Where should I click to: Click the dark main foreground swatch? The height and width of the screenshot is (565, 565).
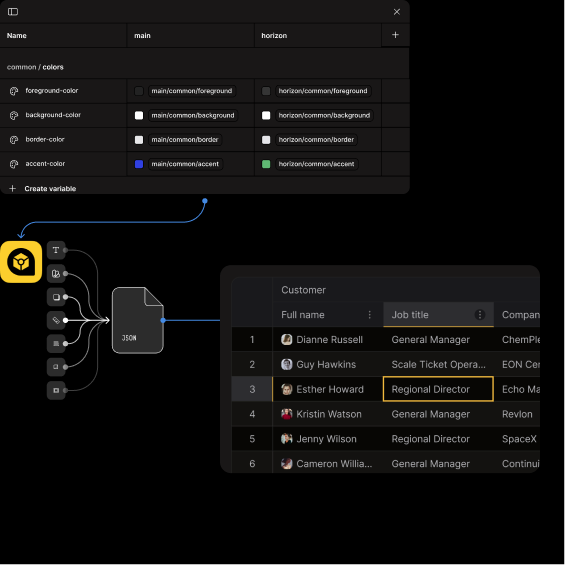coord(139,91)
